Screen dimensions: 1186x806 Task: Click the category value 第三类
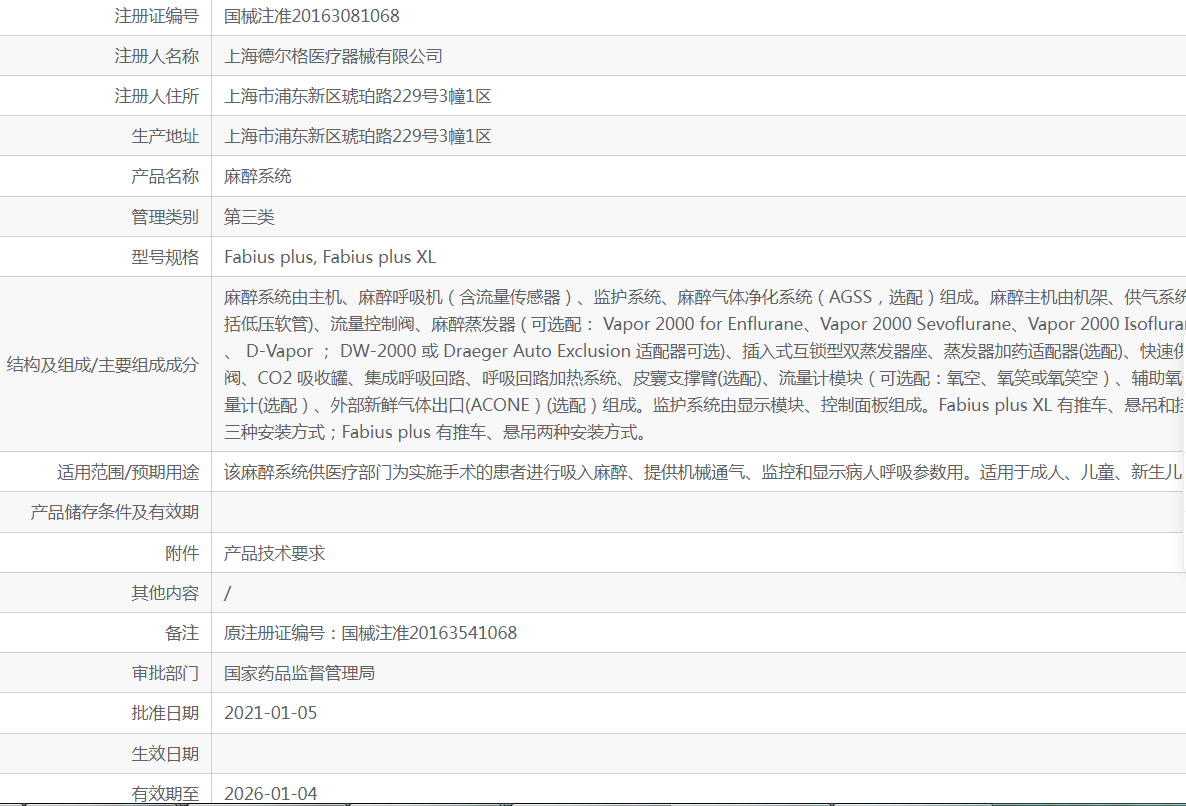(249, 217)
